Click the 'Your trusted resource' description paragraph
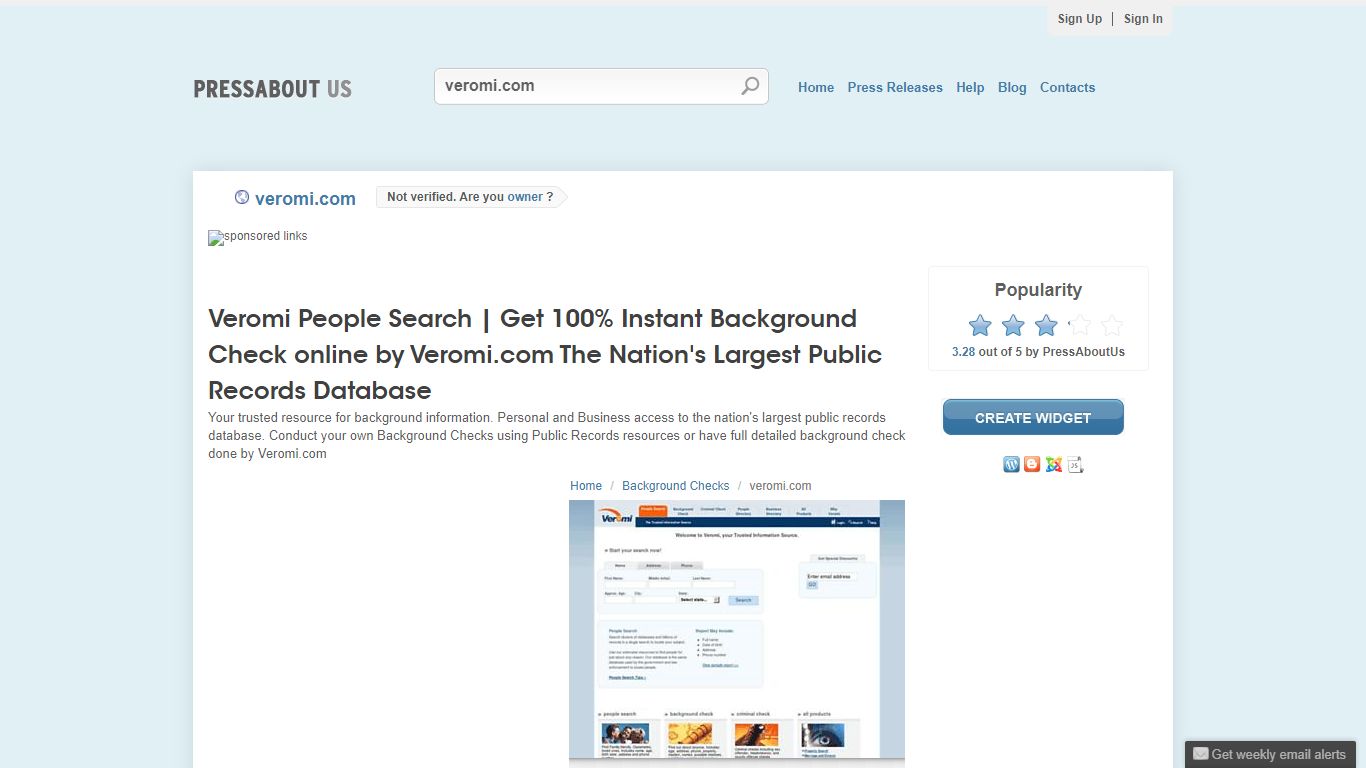 (x=557, y=436)
